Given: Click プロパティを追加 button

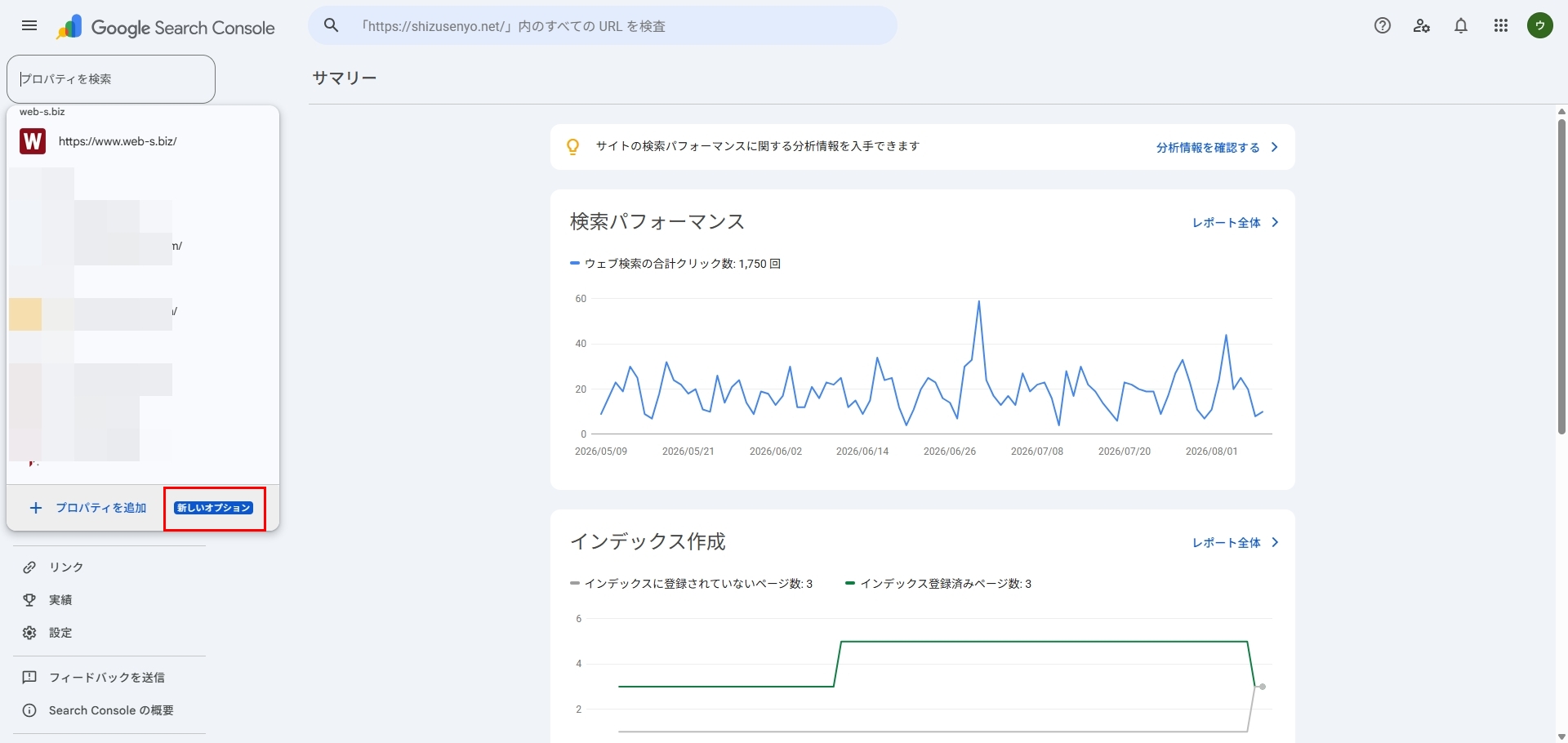Looking at the screenshot, I should click(x=88, y=508).
